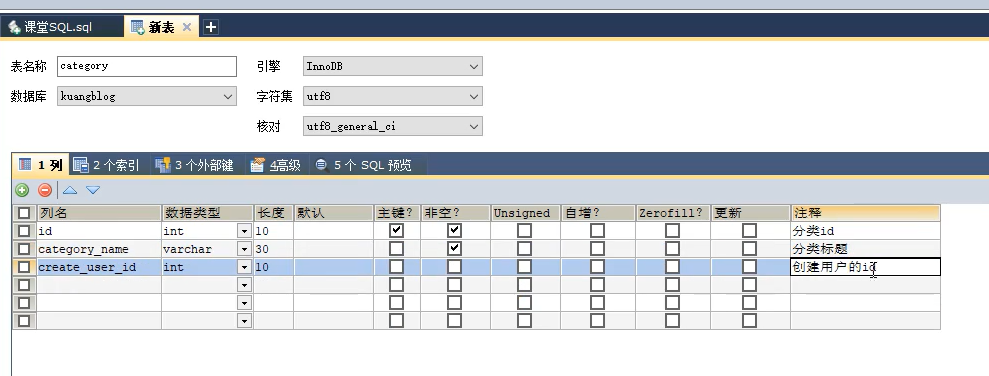Check Zerofill for category_name row

click(672, 249)
